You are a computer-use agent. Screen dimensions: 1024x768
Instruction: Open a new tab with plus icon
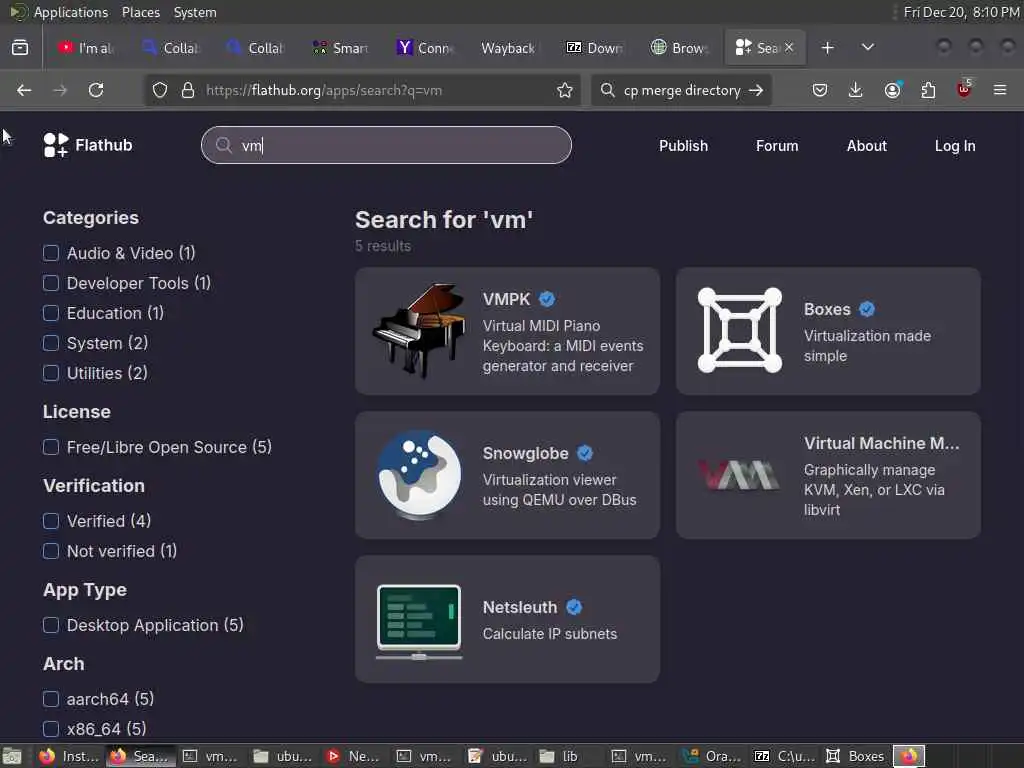pyautogui.click(x=827, y=48)
